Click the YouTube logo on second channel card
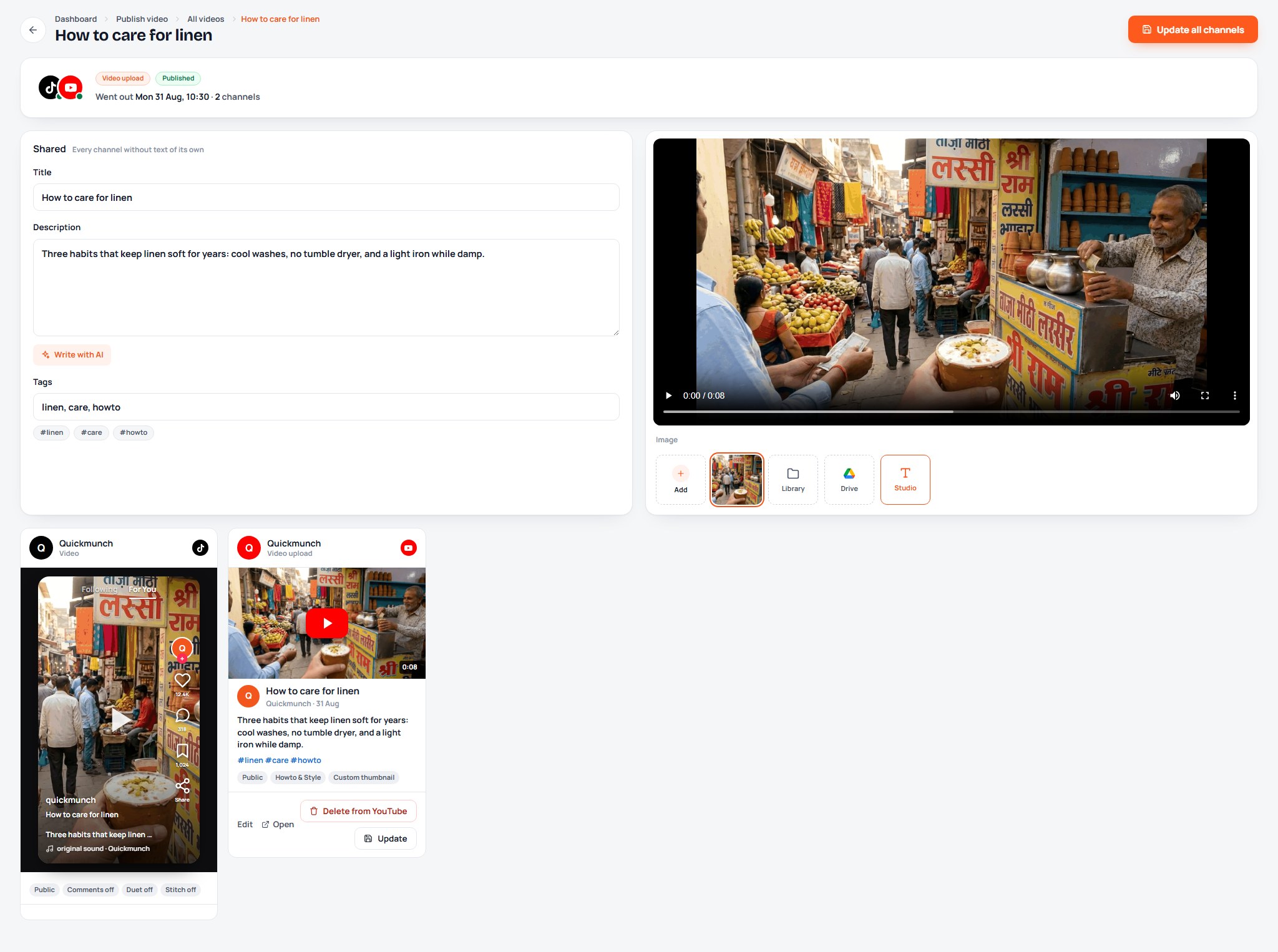This screenshot has width=1278, height=952. (409, 548)
